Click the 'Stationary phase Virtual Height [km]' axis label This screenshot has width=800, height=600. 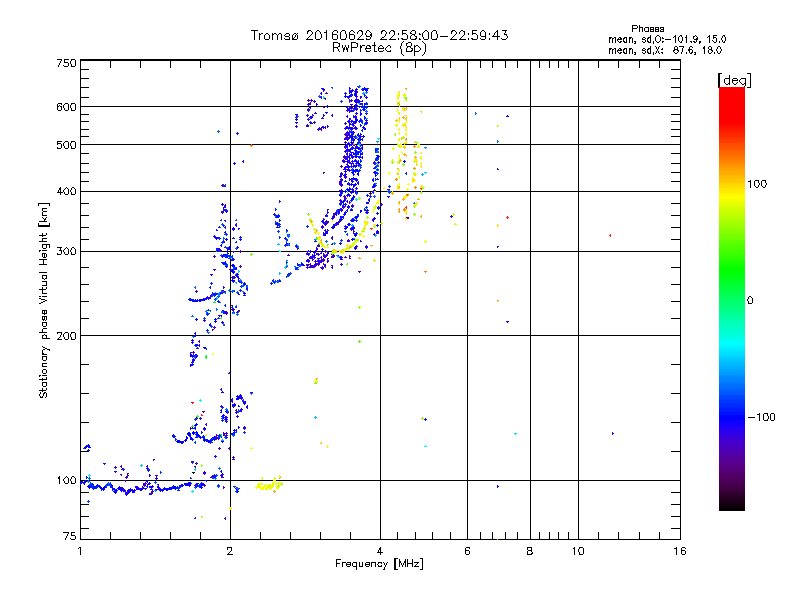[44, 301]
